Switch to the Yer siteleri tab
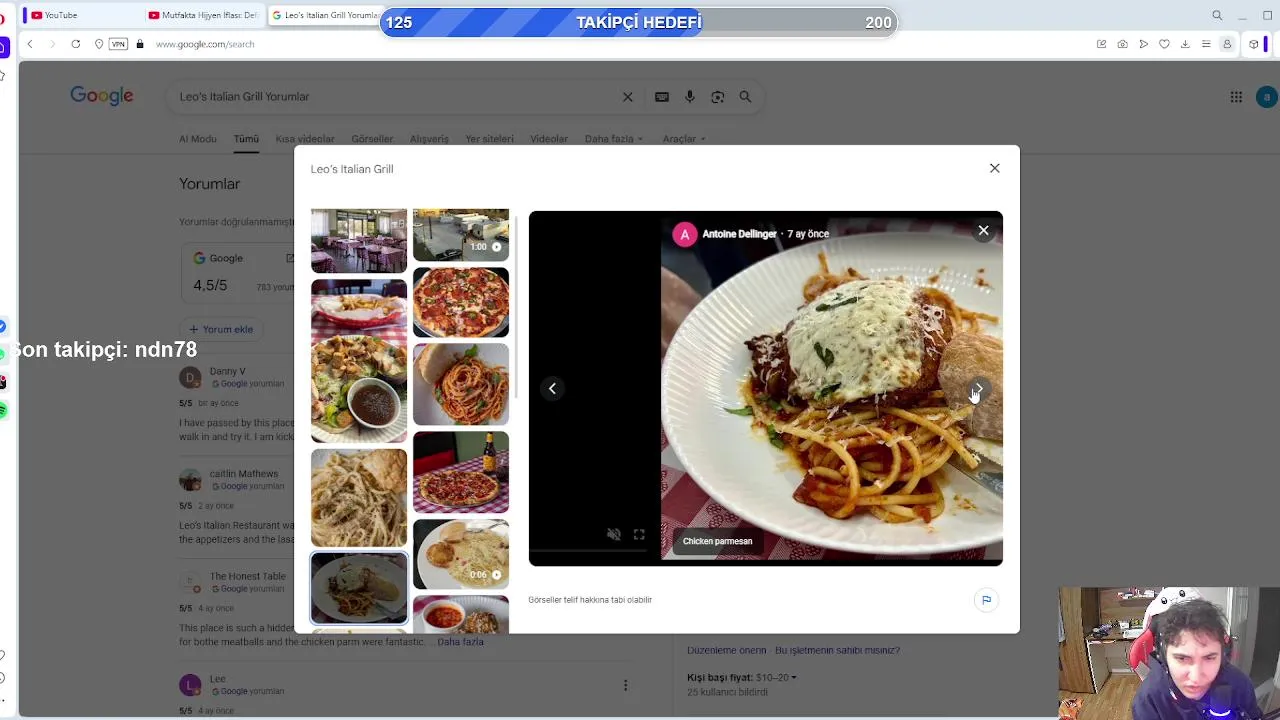This screenshot has width=1280, height=720. [489, 139]
